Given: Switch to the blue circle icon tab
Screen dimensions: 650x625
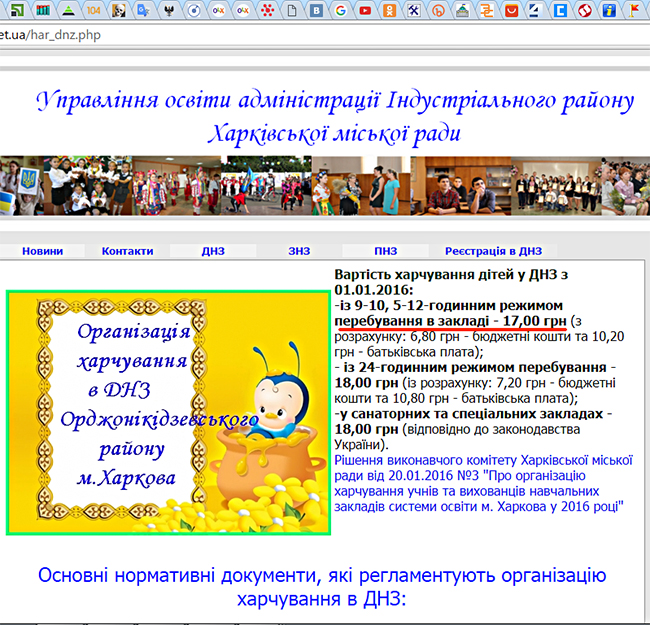Looking at the screenshot, I should [x=194, y=10].
